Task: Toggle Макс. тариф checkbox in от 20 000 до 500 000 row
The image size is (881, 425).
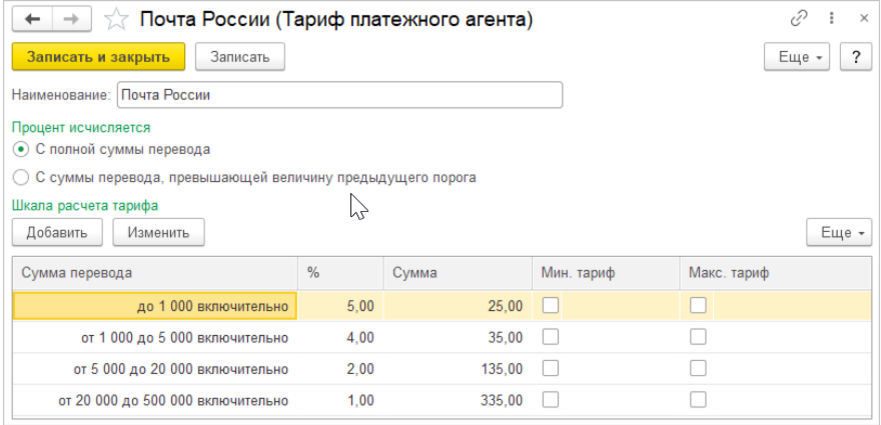Action: tap(698, 400)
